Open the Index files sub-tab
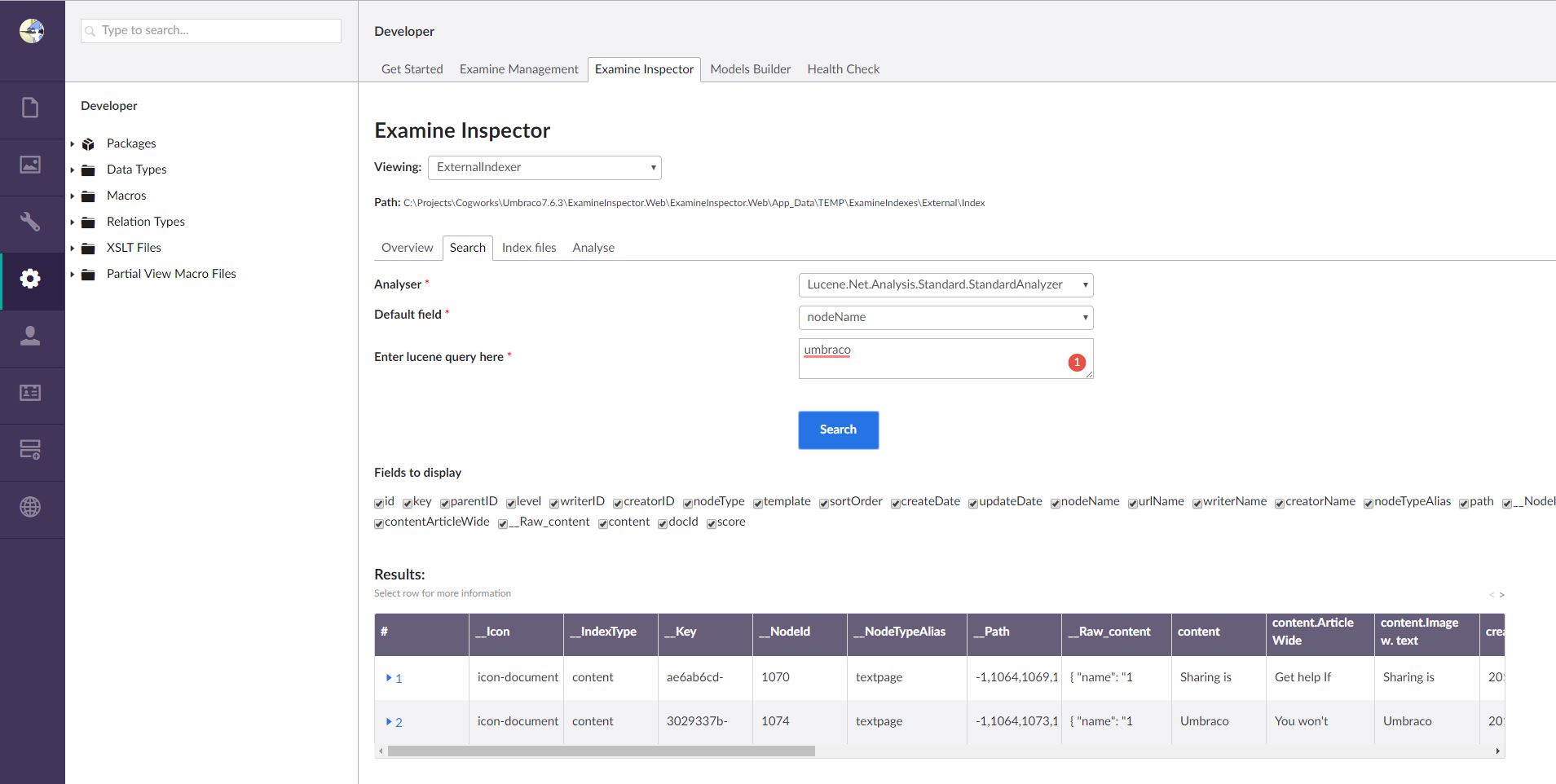The image size is (1556, 784). click(529, 248)
